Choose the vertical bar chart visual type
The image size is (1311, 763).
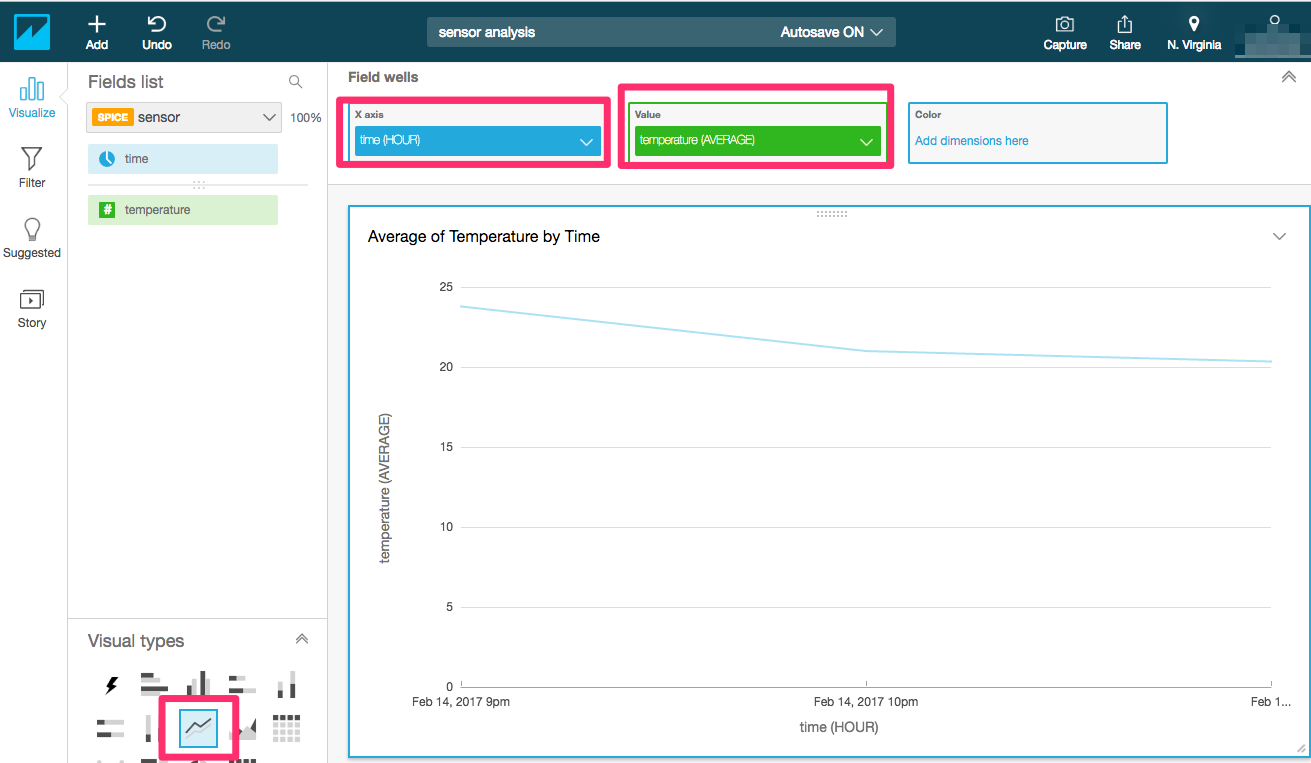(x=198, y=685)
